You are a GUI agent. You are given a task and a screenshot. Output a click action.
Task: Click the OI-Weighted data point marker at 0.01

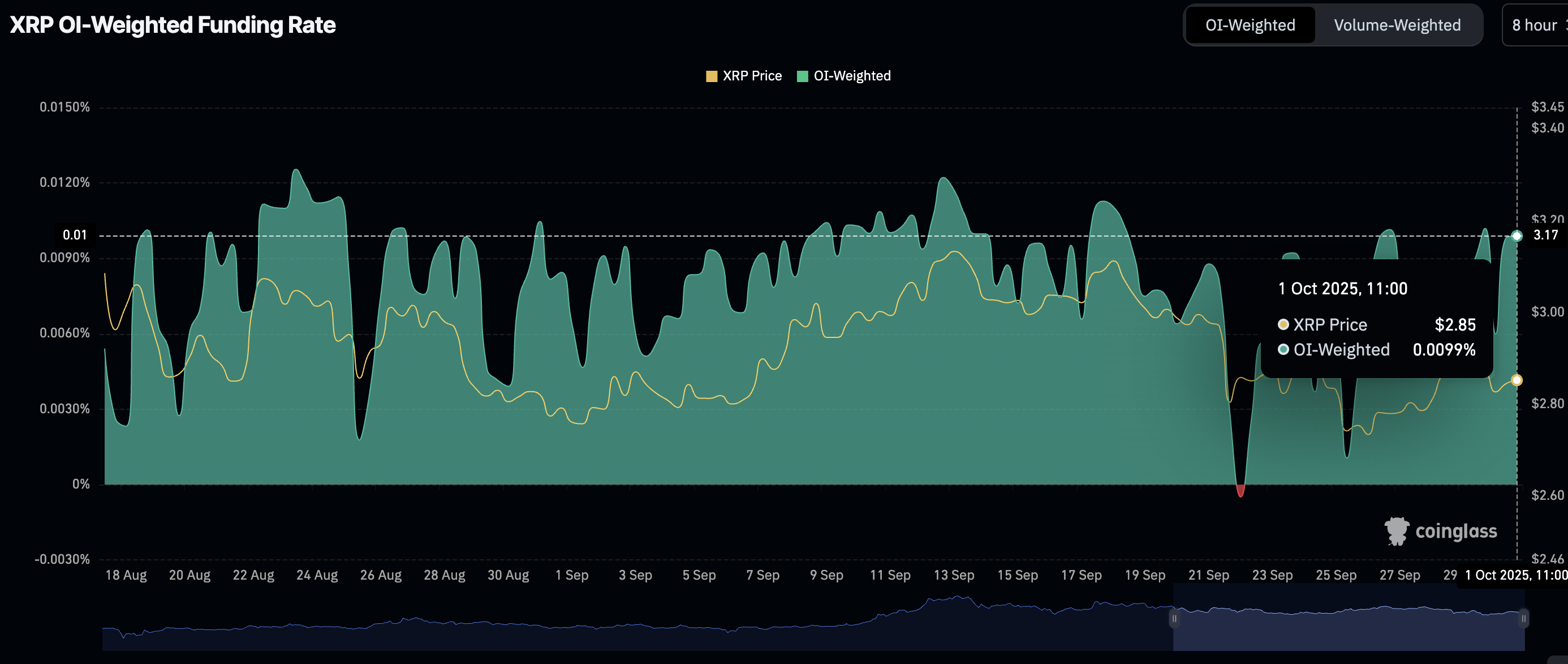point(1517,235)
